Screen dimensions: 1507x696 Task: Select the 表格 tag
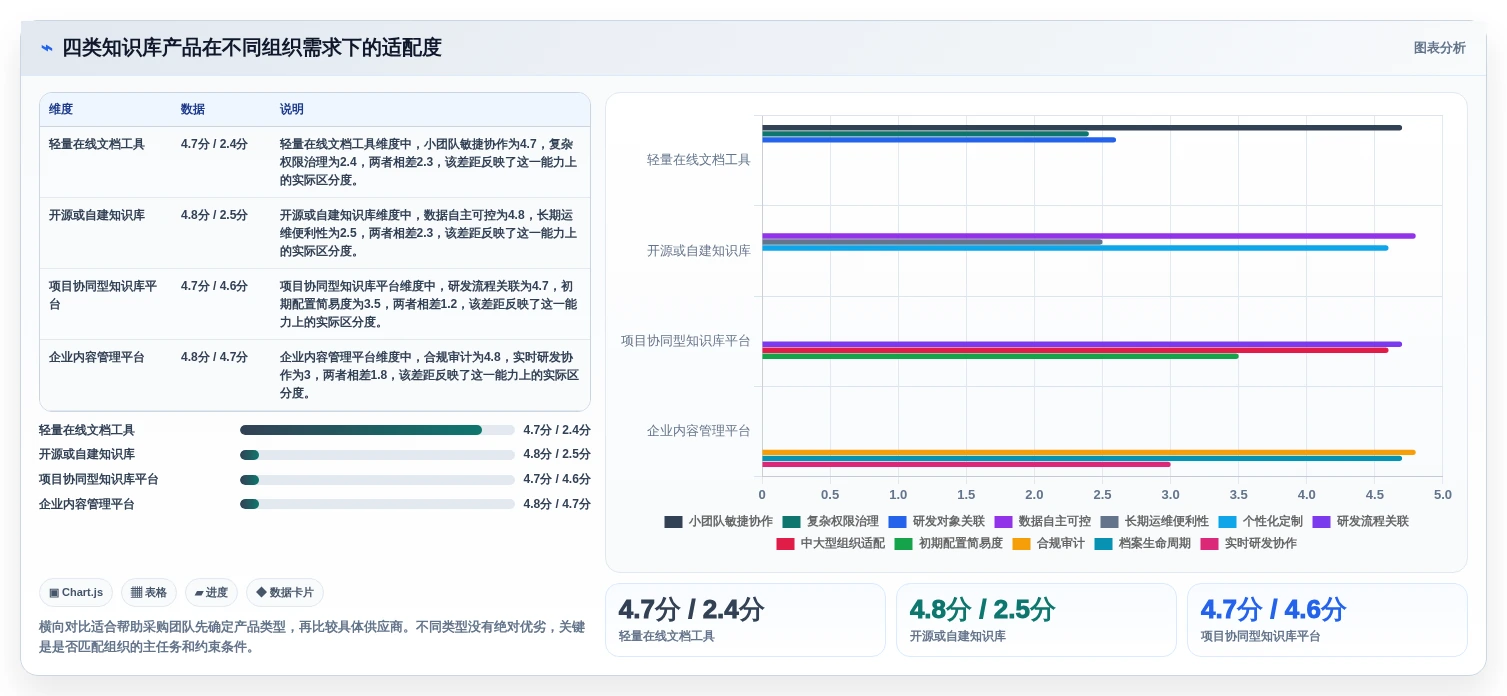tap(149, 592)
